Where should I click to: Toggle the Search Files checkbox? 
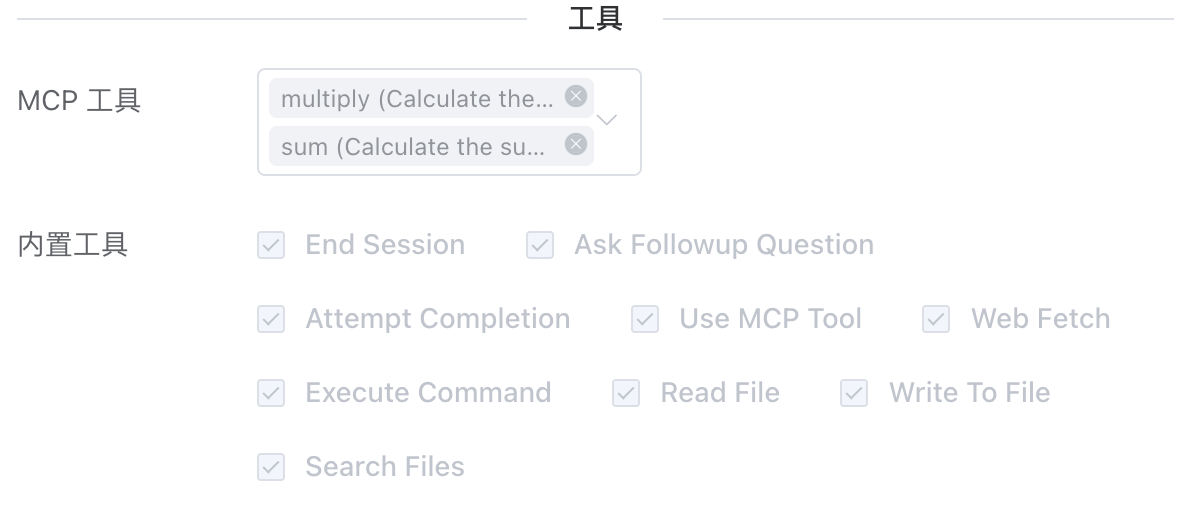[271, 467]
